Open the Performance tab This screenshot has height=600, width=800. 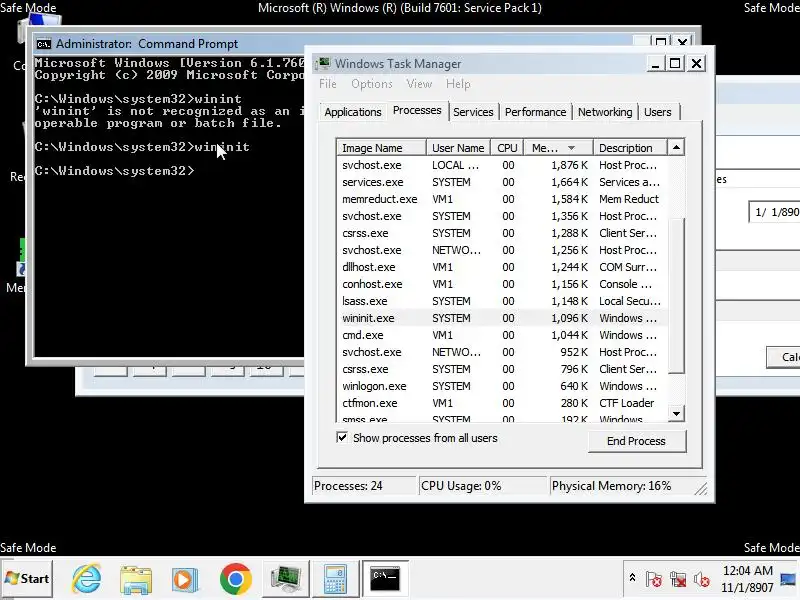coord(535,112)
